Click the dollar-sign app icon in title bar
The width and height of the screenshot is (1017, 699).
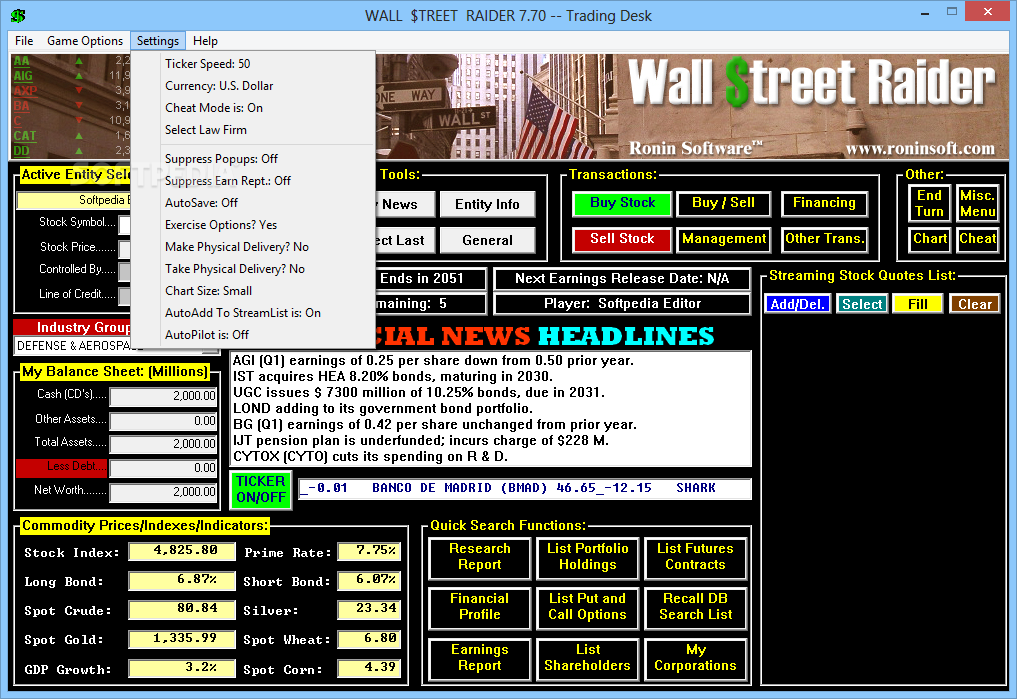18,16
